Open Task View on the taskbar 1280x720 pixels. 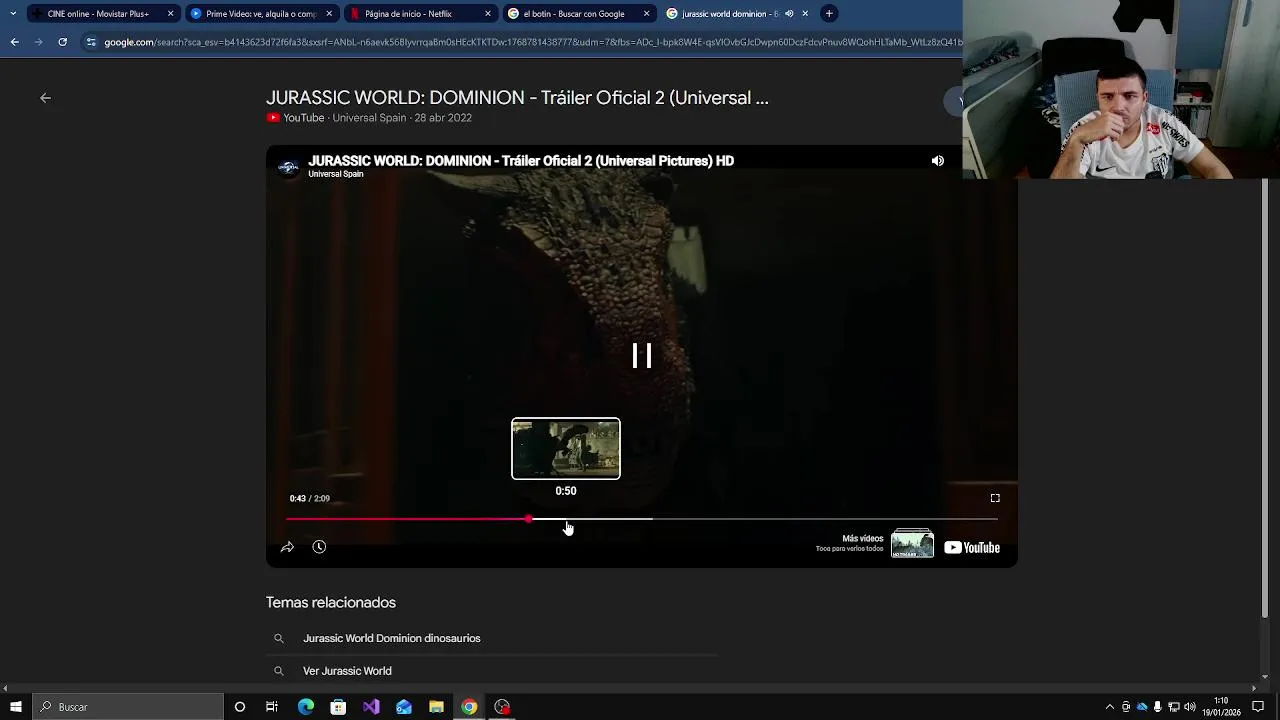click(x=272, y=707)
